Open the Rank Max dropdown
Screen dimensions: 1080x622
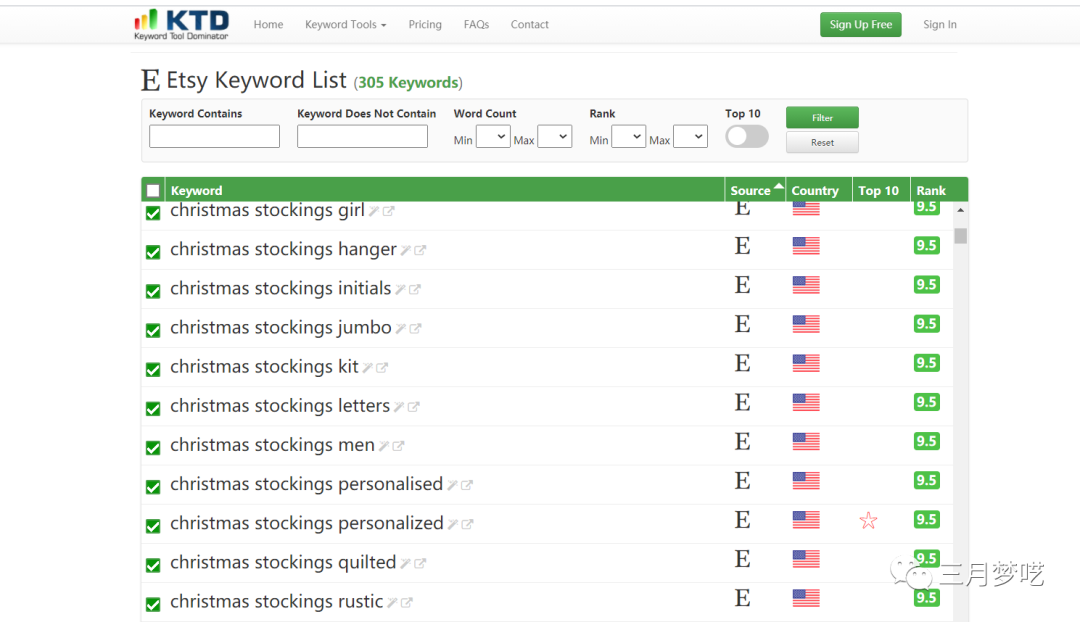pyautogui.click(x=690, y=137)
